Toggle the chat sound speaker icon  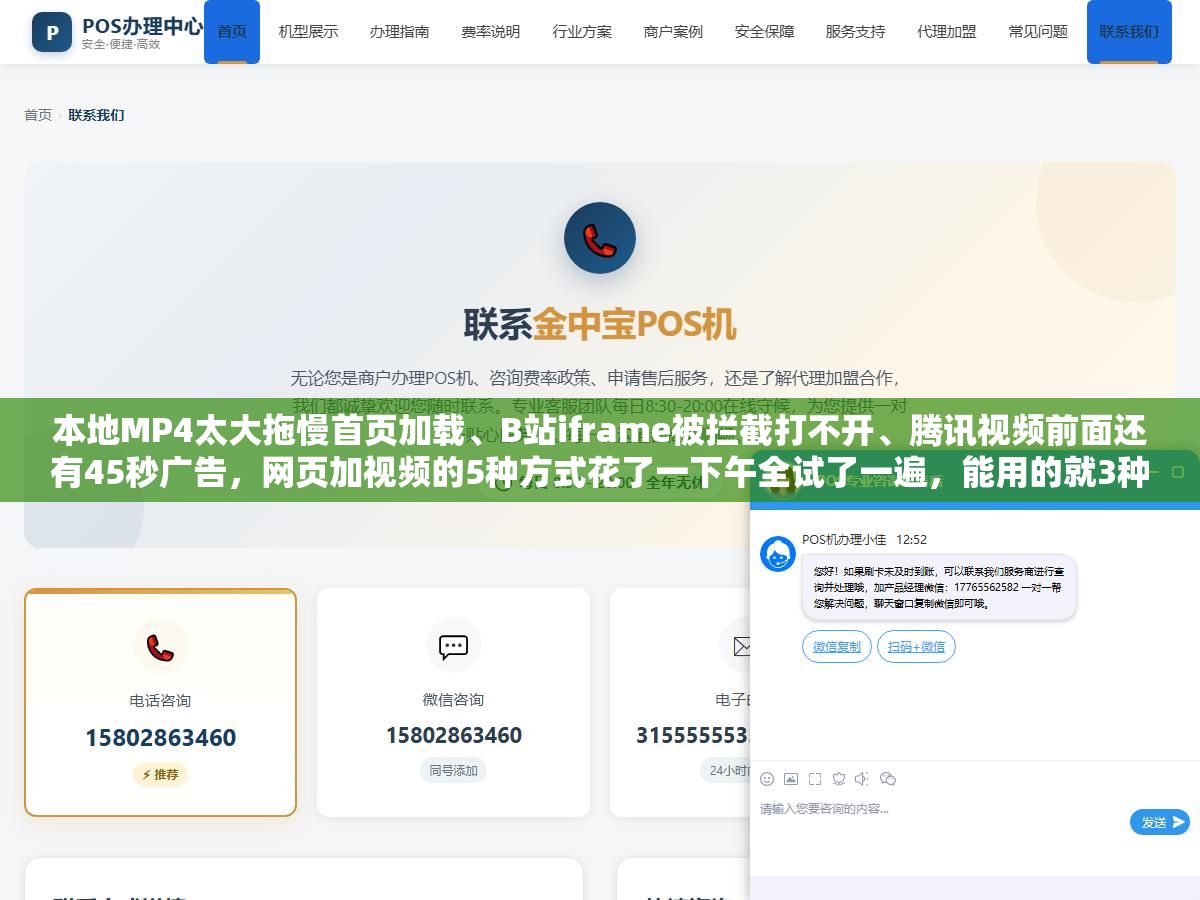tap(862, 779)
